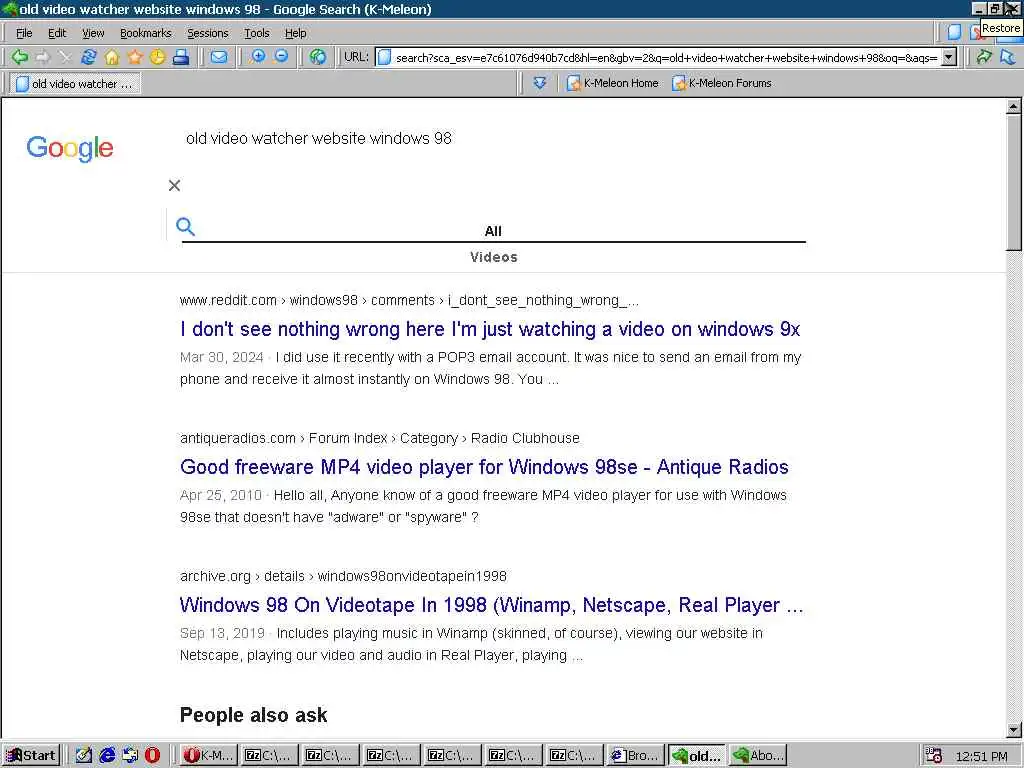
Task: Open the Edit menu
Action: point(57,33)
